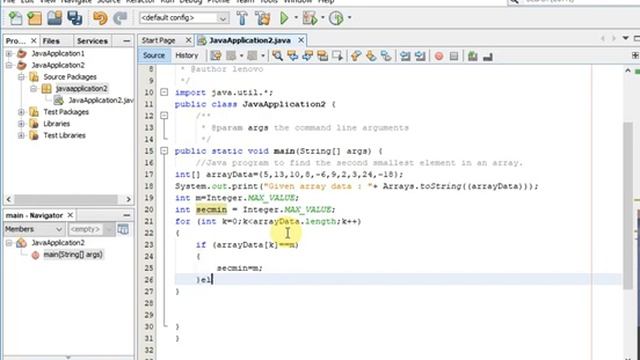Click the Debug Project icon

click(x=310, y=18)
